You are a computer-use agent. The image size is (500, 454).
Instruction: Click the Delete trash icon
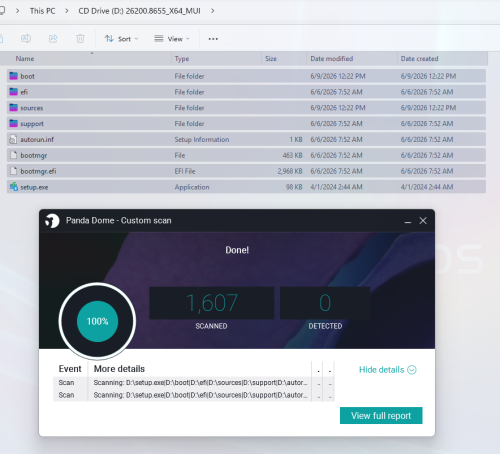[x=80, y=39]
